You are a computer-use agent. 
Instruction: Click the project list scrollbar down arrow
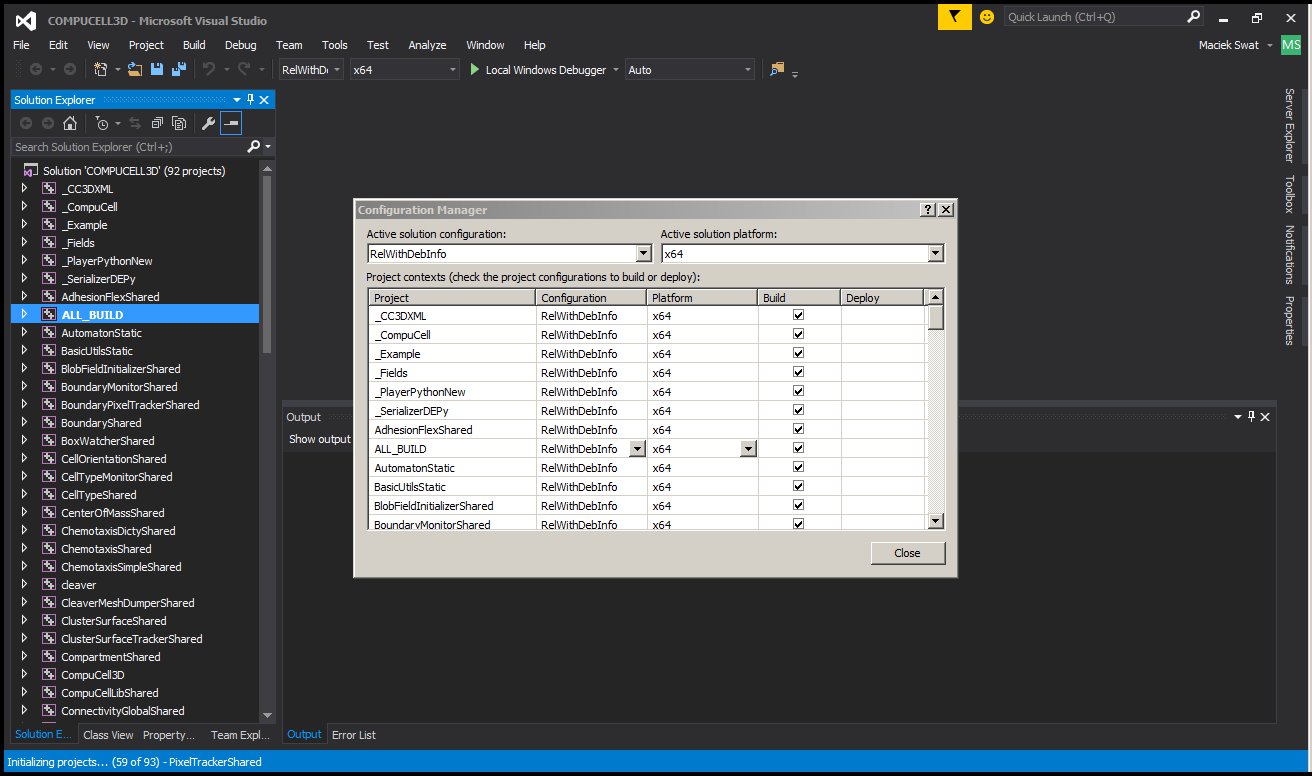[x=935, y=521]
